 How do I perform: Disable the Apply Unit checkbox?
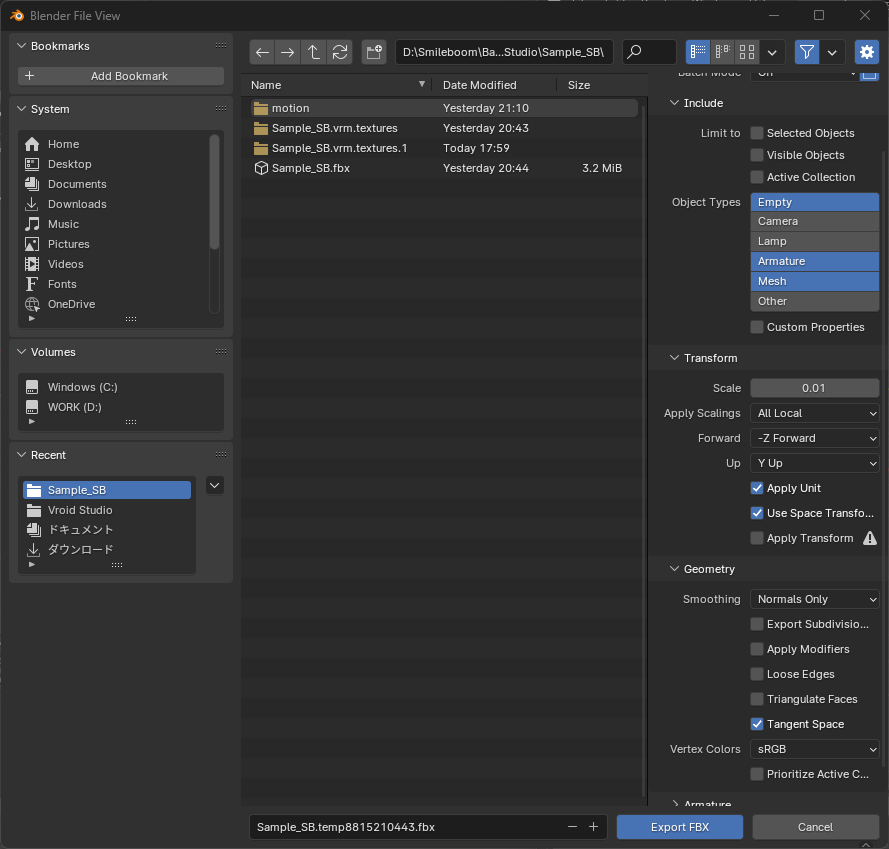[757, 488]
